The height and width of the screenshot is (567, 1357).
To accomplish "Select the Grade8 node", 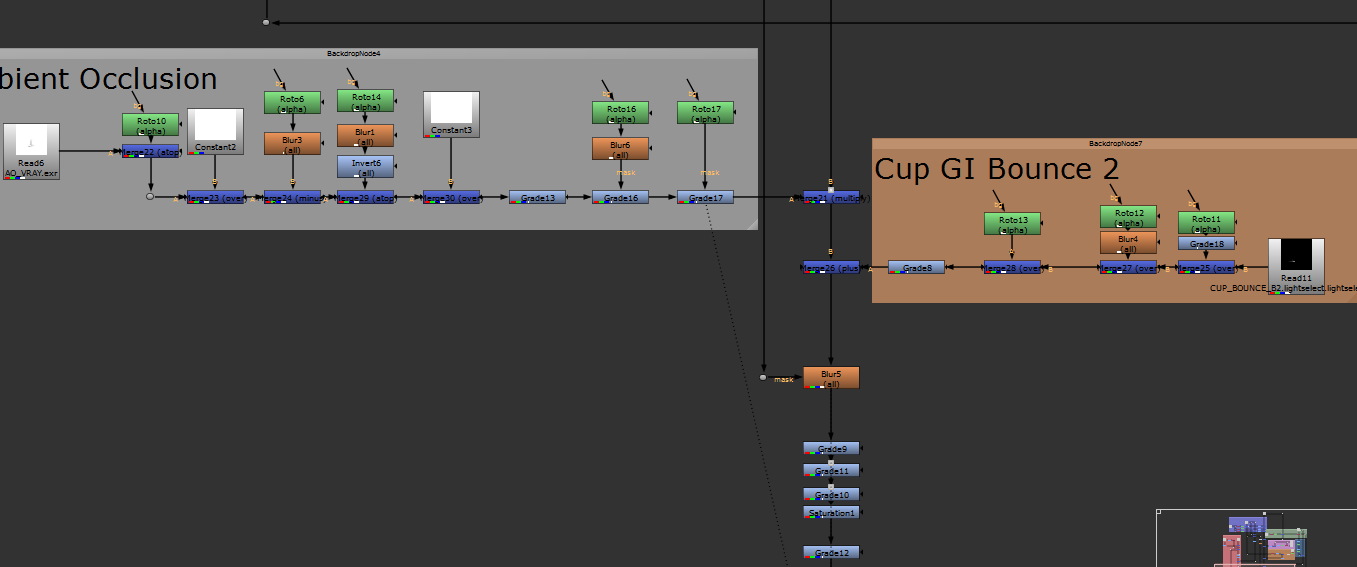I will coord(916,267).
